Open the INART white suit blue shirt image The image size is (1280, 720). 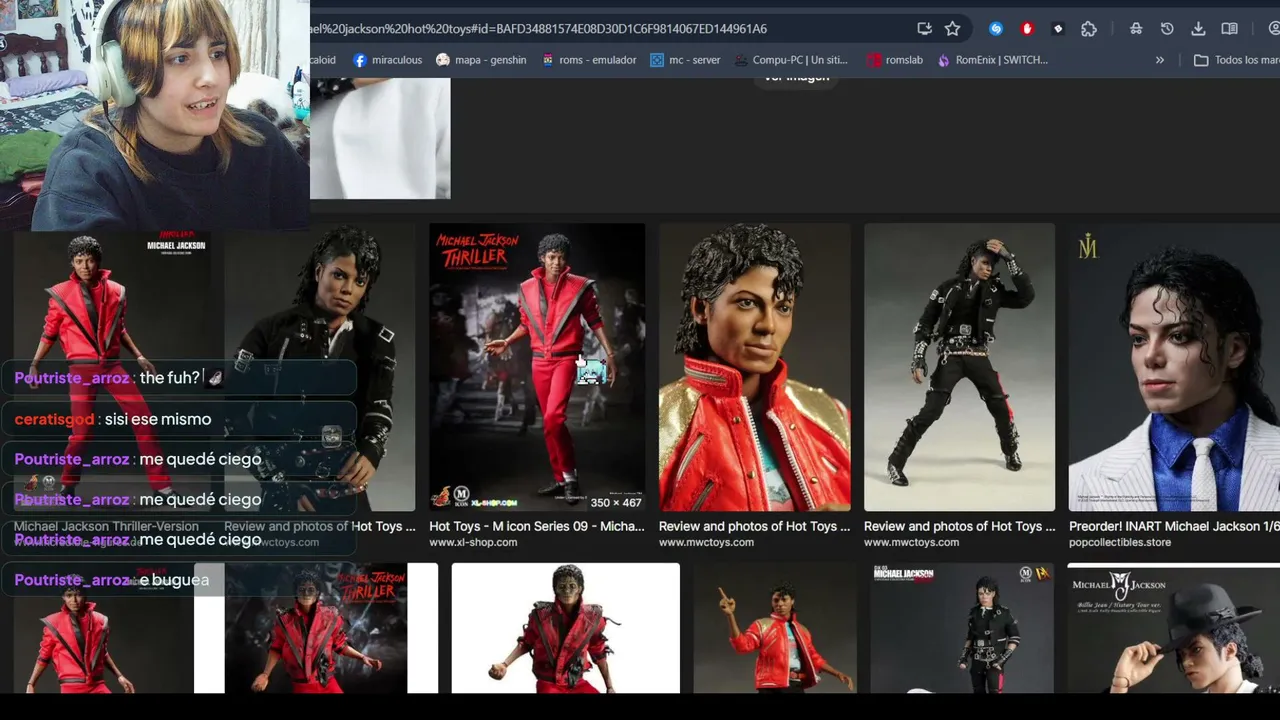[1174, 367]
